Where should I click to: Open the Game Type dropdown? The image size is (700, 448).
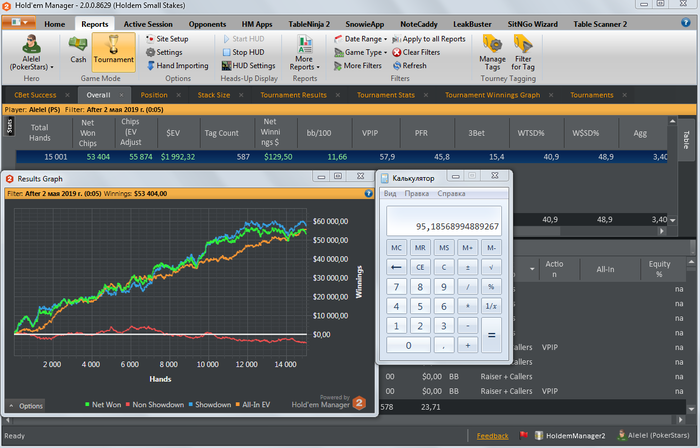coord(361,52)
